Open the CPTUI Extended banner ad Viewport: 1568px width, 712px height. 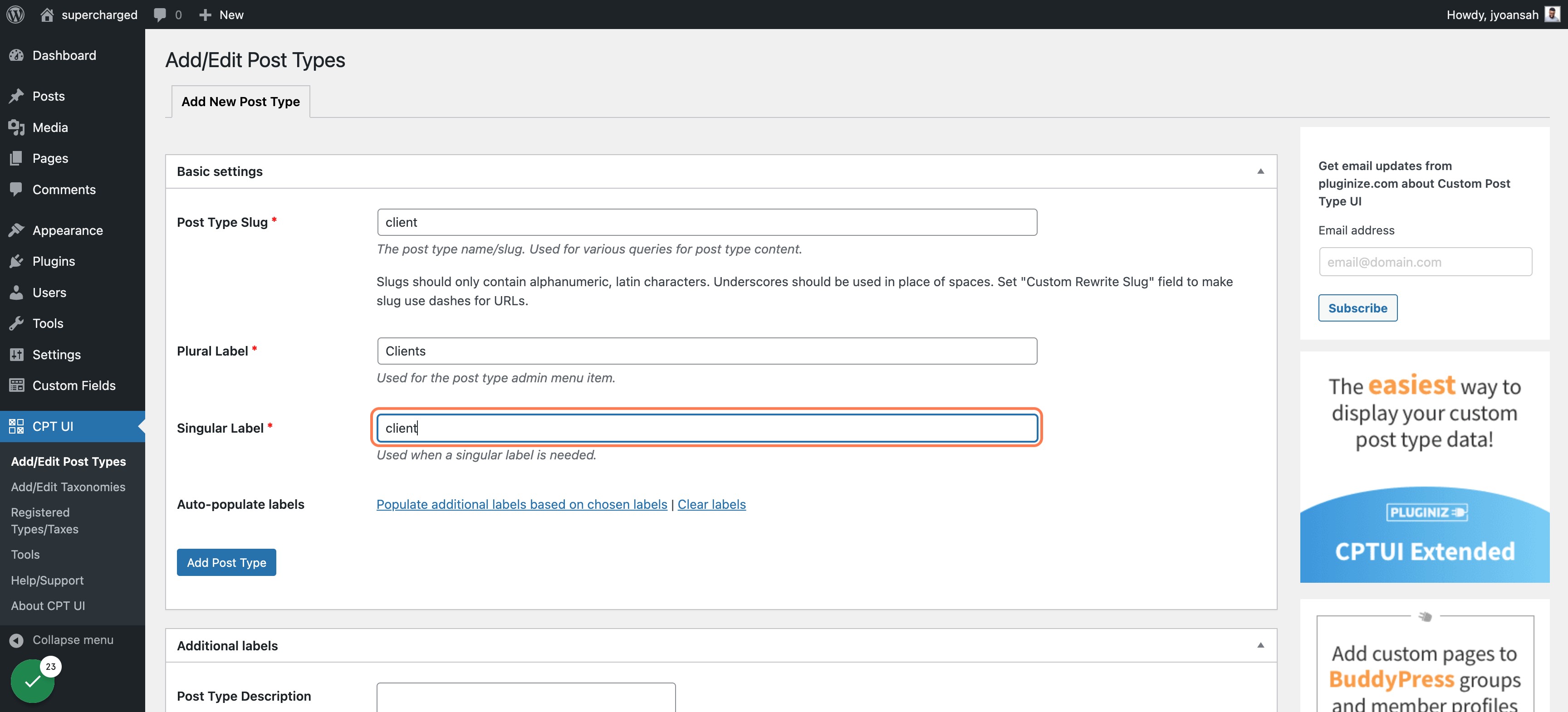[x=1424, y=467]
